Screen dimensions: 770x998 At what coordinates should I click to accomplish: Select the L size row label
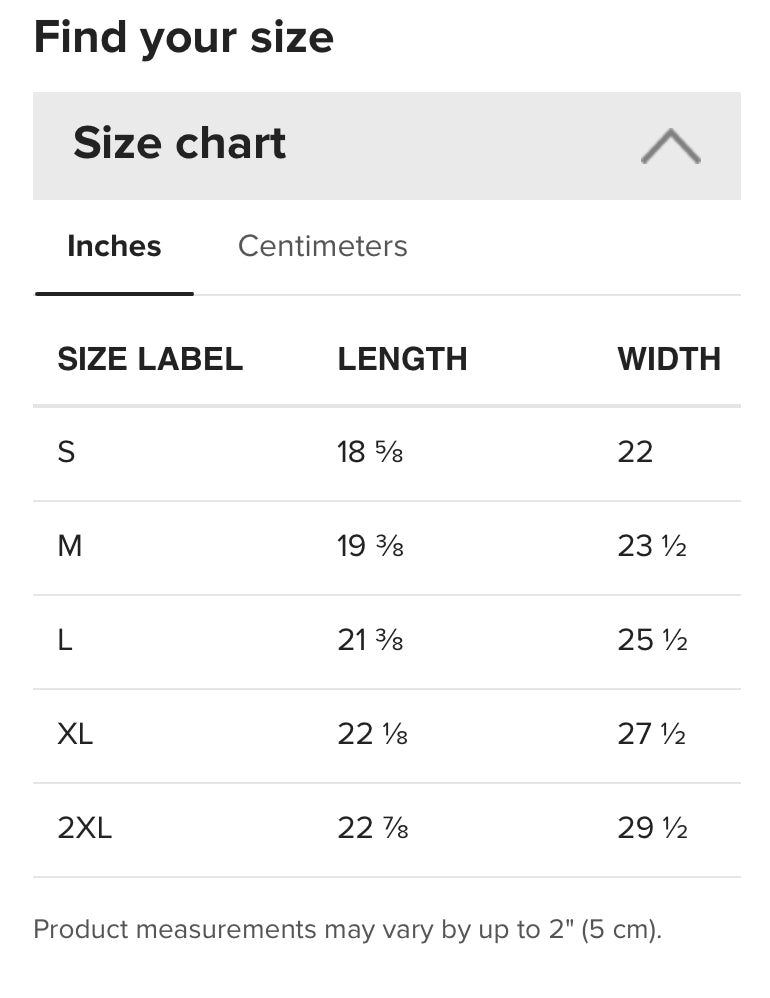[x=65, y=640]
